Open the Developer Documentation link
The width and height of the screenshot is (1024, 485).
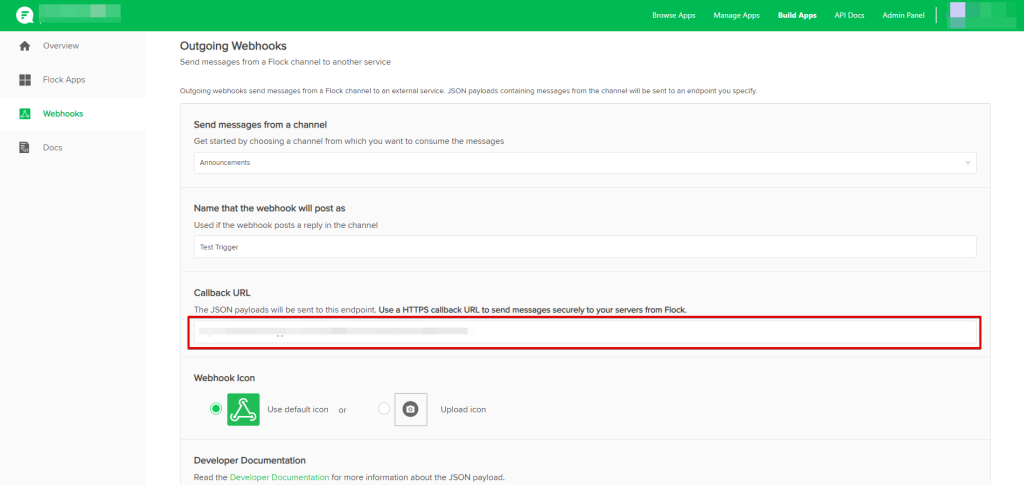(279, 478)
